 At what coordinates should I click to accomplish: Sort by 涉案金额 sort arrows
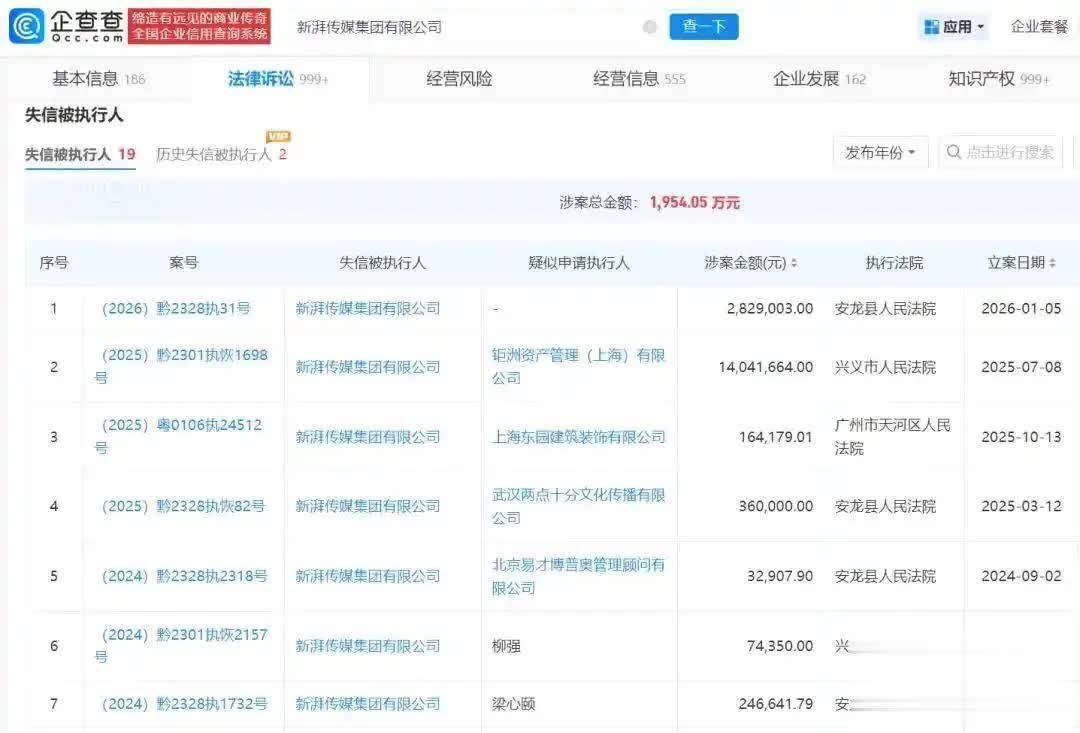[x=794, y=262]
